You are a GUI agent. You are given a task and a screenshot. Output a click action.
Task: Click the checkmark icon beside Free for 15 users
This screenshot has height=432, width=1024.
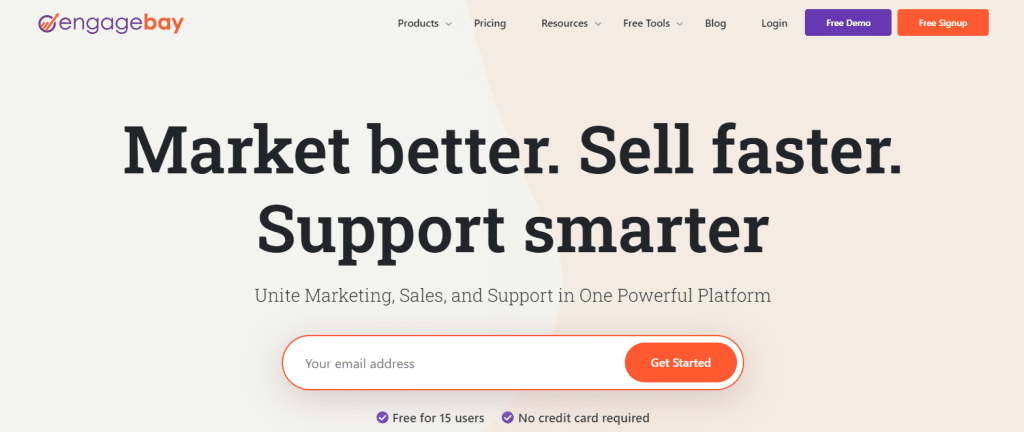382,417
